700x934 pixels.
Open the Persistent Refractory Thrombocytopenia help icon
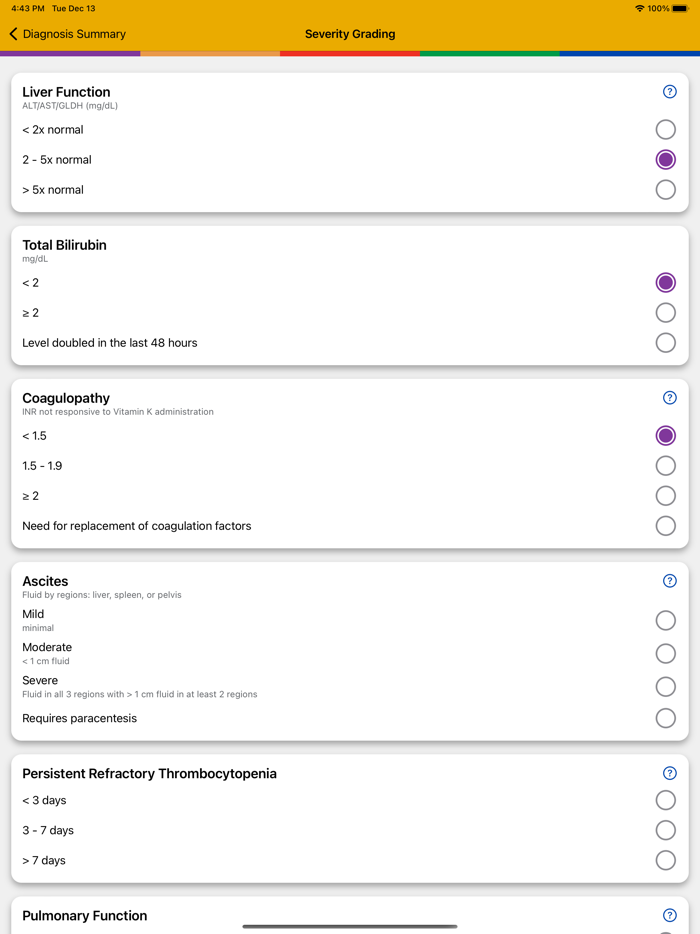(668, 772)
